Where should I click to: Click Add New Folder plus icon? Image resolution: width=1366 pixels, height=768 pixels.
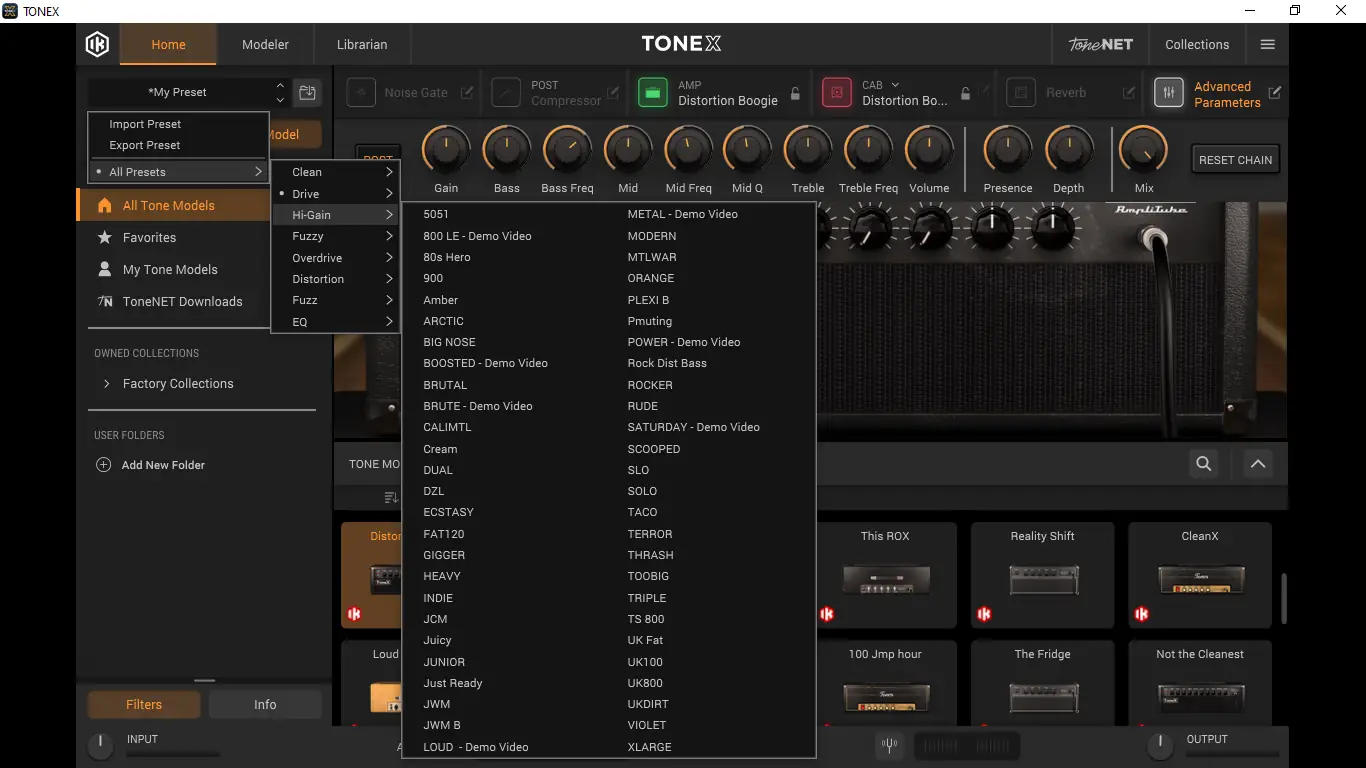[x=103, y=465]
